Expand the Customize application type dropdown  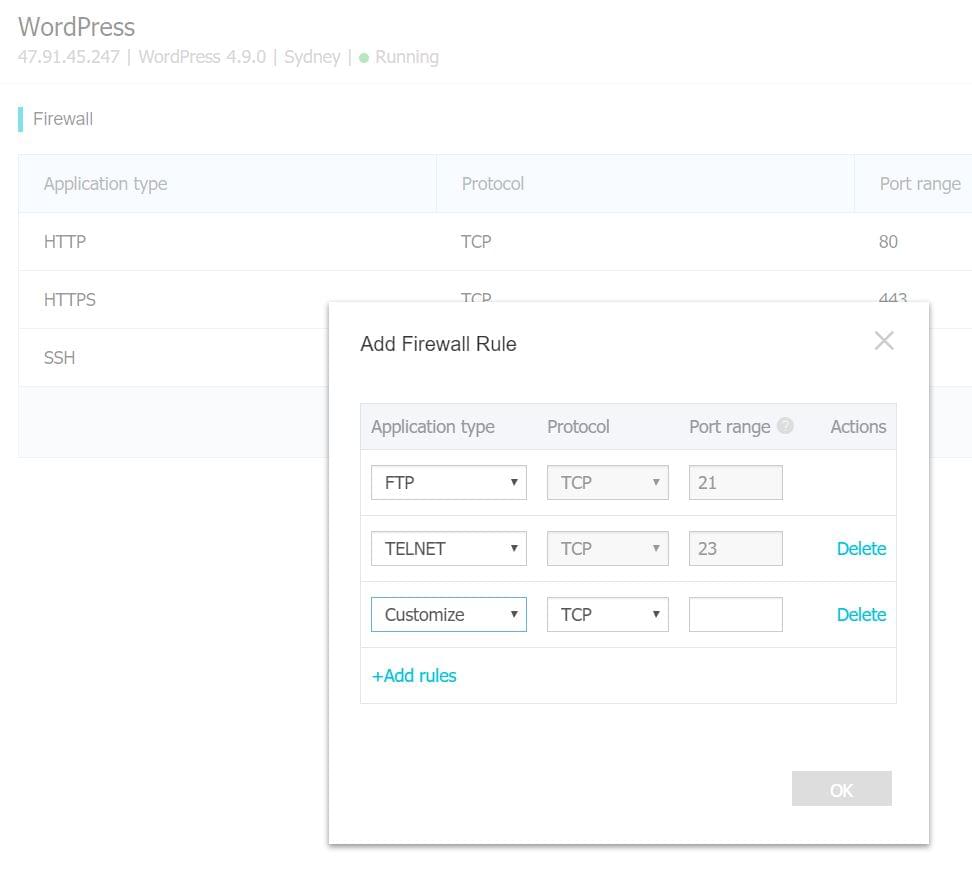pos(448,614)
